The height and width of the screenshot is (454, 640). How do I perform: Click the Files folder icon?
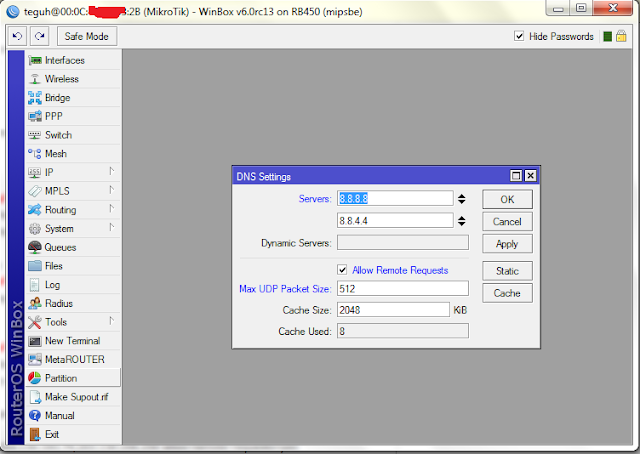(x=35, y=266)
